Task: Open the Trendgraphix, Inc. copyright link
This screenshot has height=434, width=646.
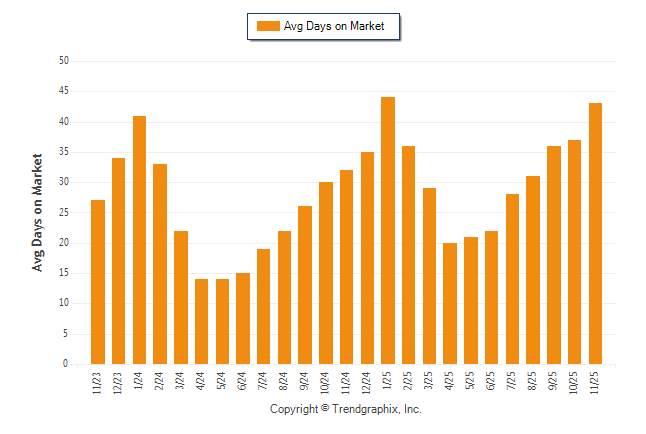Action: click(346, 409)
